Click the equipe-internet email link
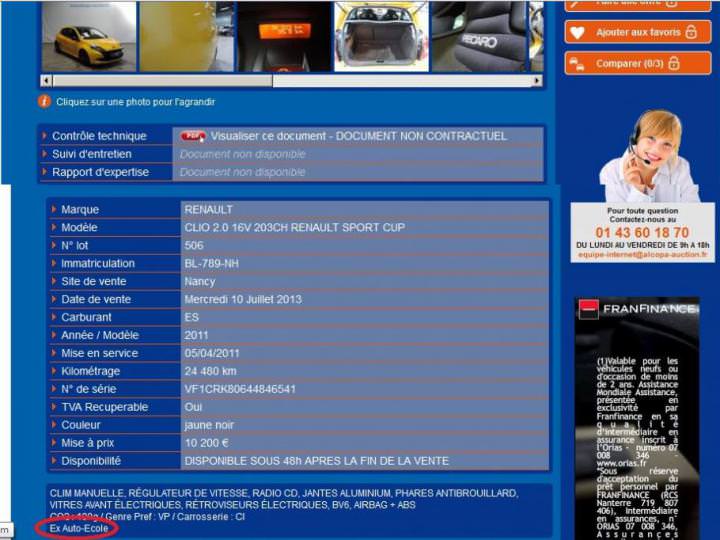 [642, 254]
